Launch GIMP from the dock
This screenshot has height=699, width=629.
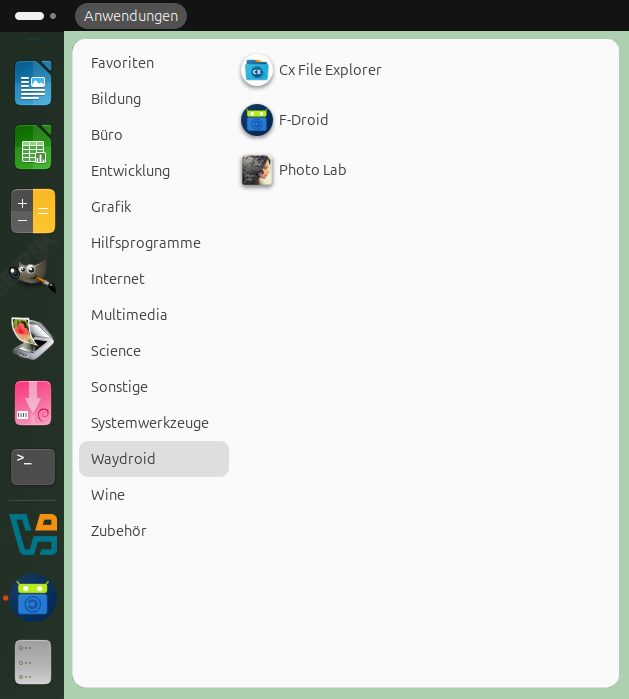pos(33,274)
